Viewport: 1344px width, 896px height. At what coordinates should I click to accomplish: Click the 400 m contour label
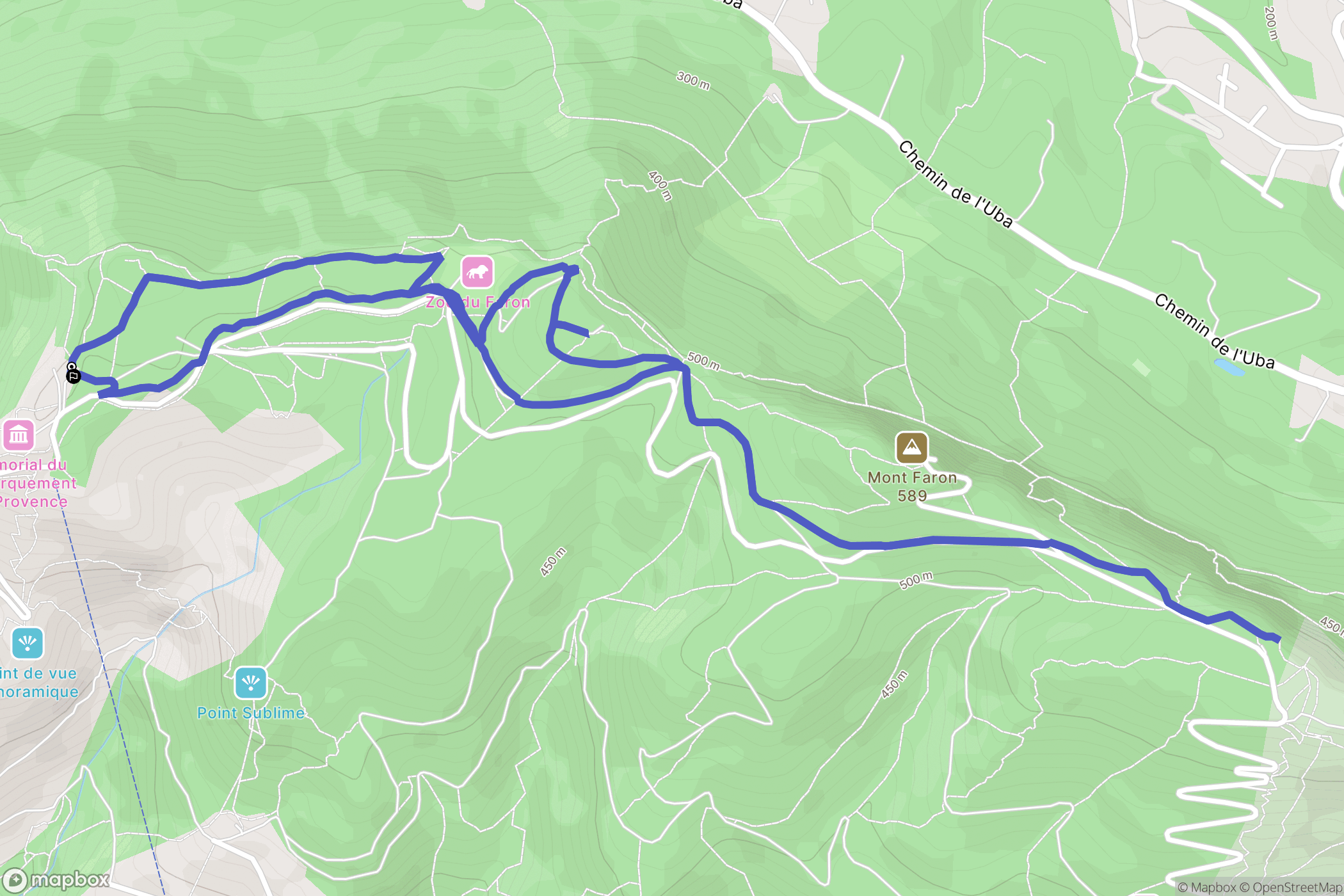tap(660, 186)
